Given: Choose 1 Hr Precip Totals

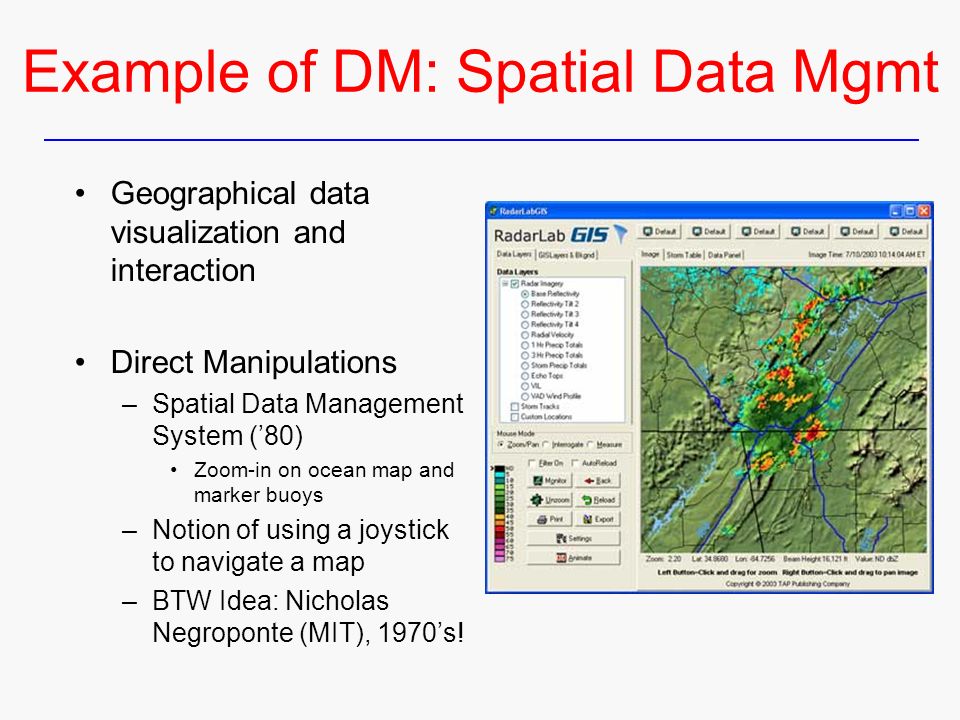Looking at the screenshot, I should click(x=525, y=345).
